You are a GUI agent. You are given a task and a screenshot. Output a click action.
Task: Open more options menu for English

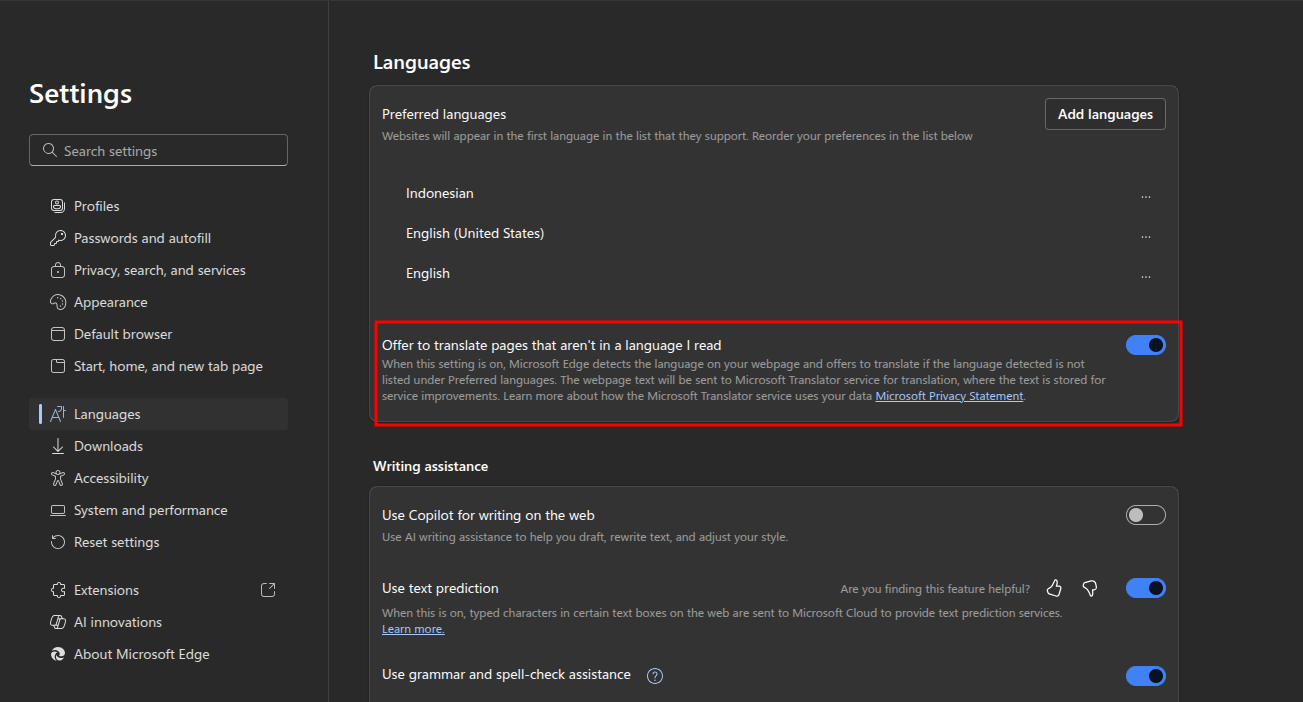coord(1145,276)
